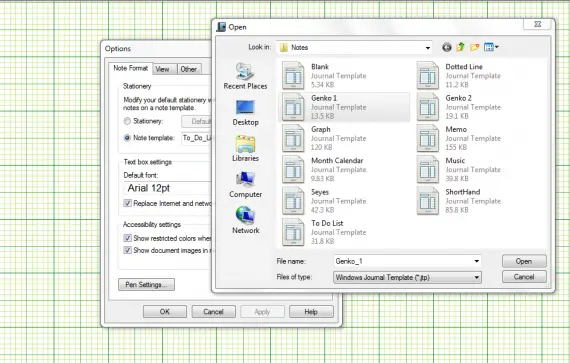Expand the Look in folder dropdown

(428, 48)
